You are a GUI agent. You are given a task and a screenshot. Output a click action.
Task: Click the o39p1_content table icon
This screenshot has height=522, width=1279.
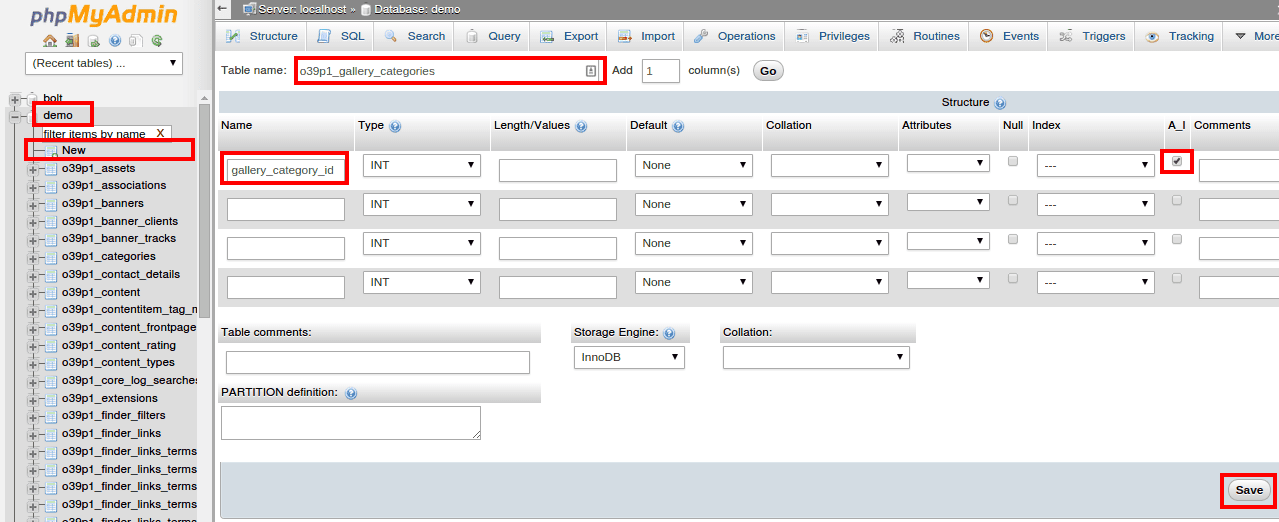[51, 292]
